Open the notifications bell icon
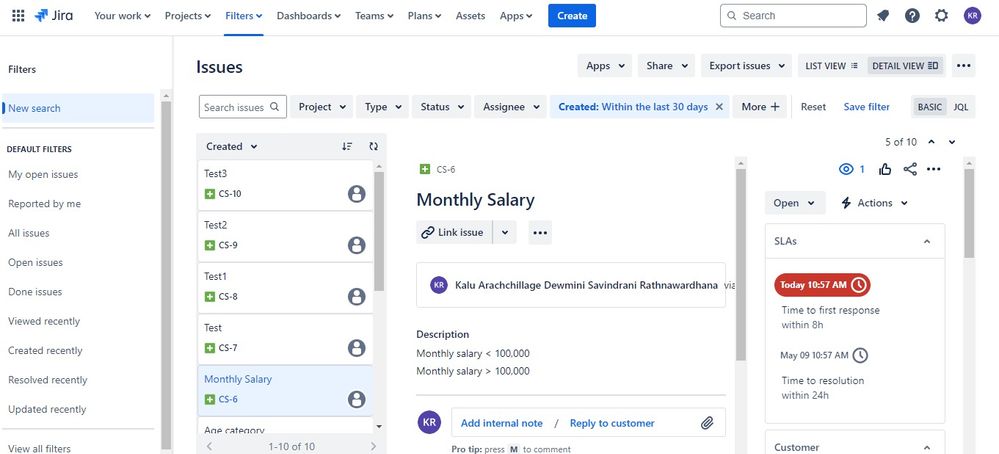 tap(883, 16)
